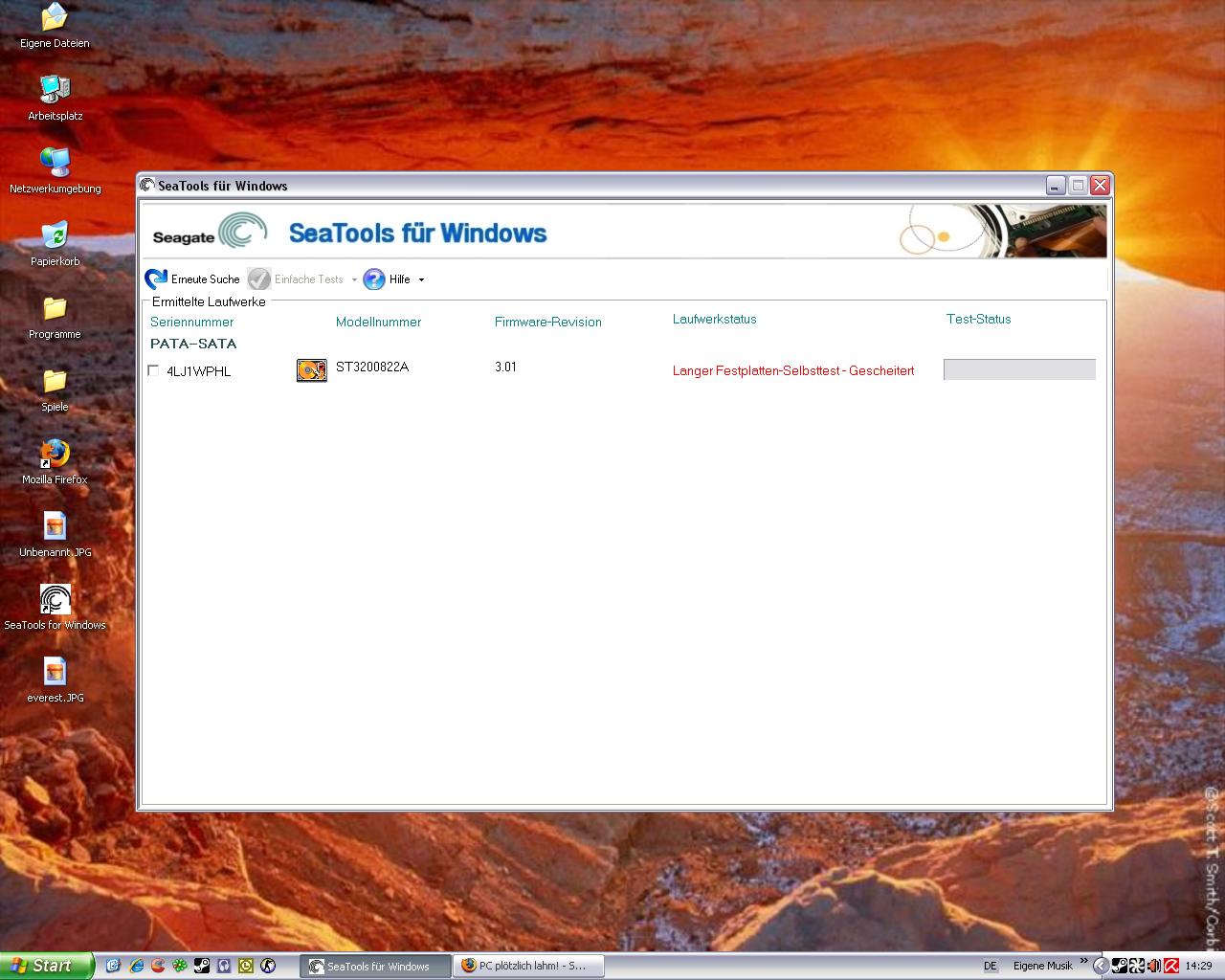The width and height of the screenshot is (1225, 980).
Task: Click the Test-Status column header
Action: coord(978,319)
